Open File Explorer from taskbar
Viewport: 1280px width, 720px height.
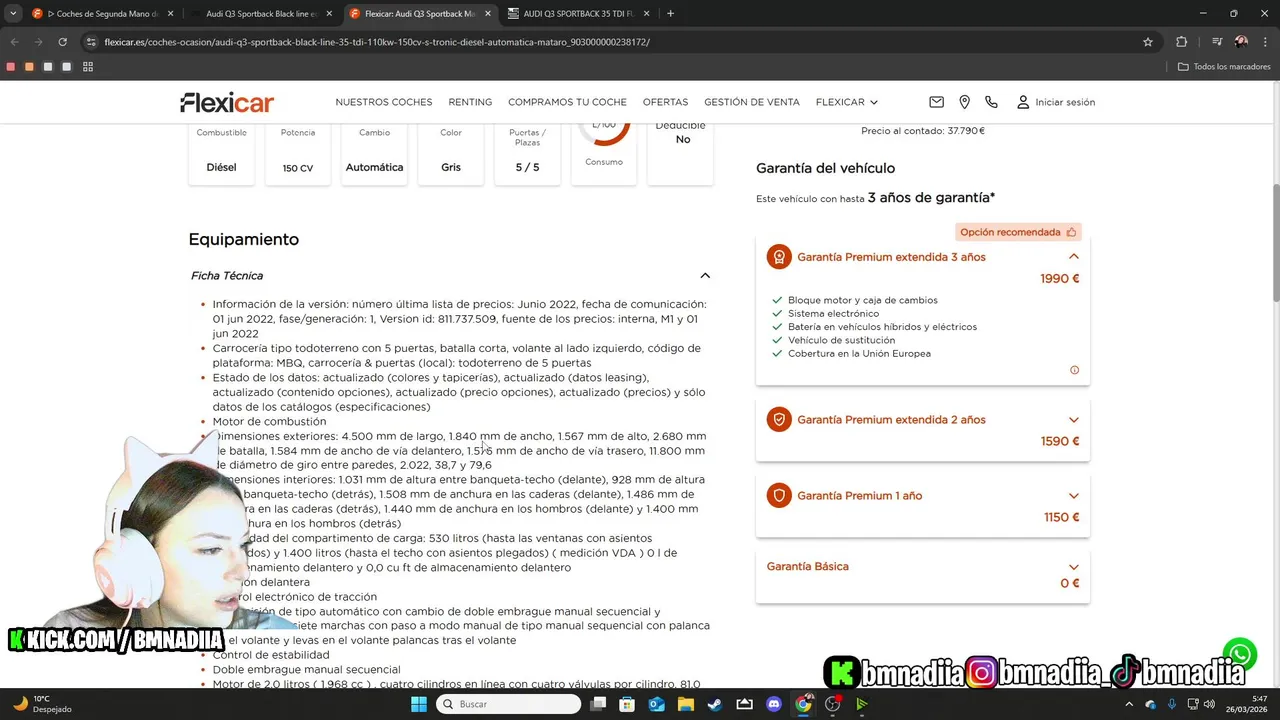pyautogui.click(x=686, y=704)
